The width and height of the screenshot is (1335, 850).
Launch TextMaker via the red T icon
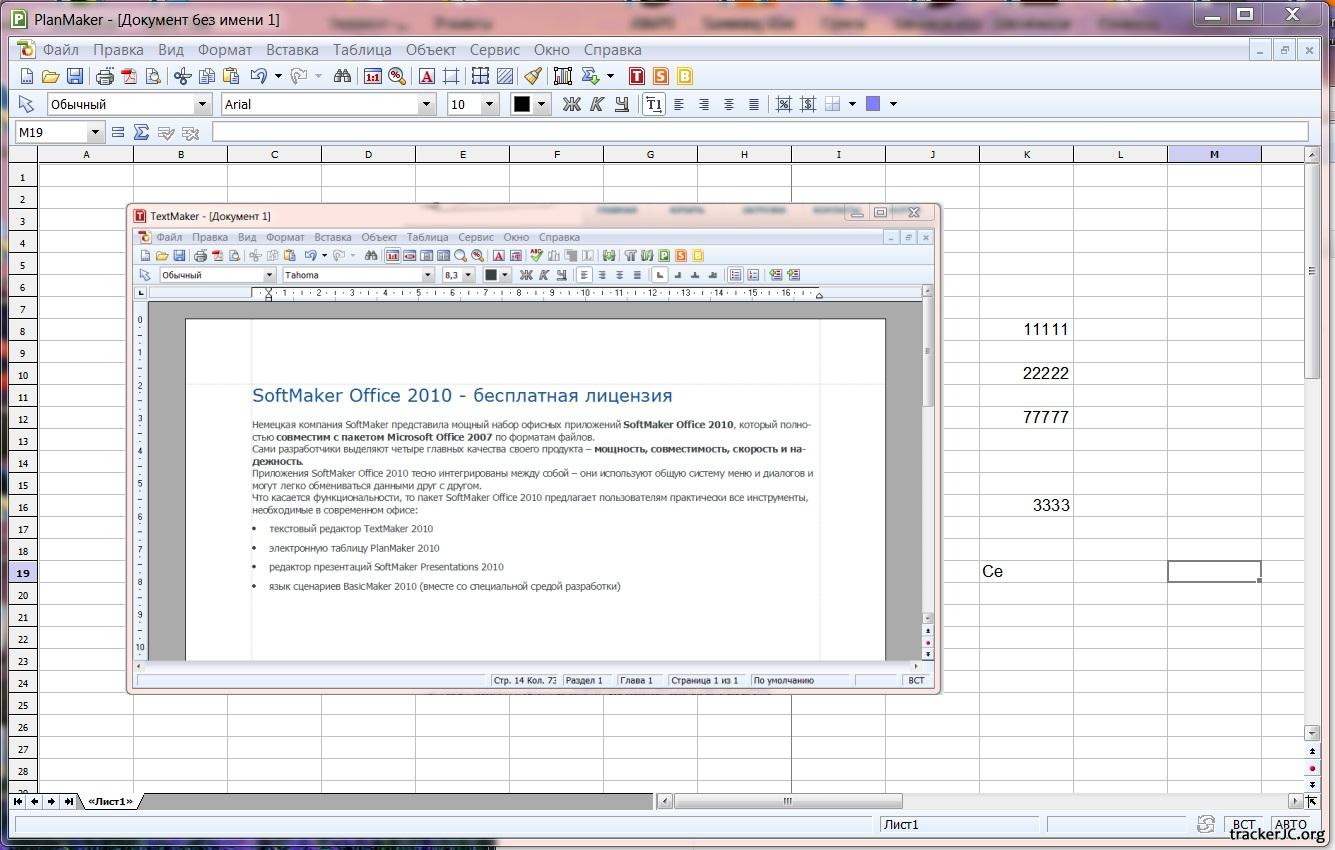point(637,76)
